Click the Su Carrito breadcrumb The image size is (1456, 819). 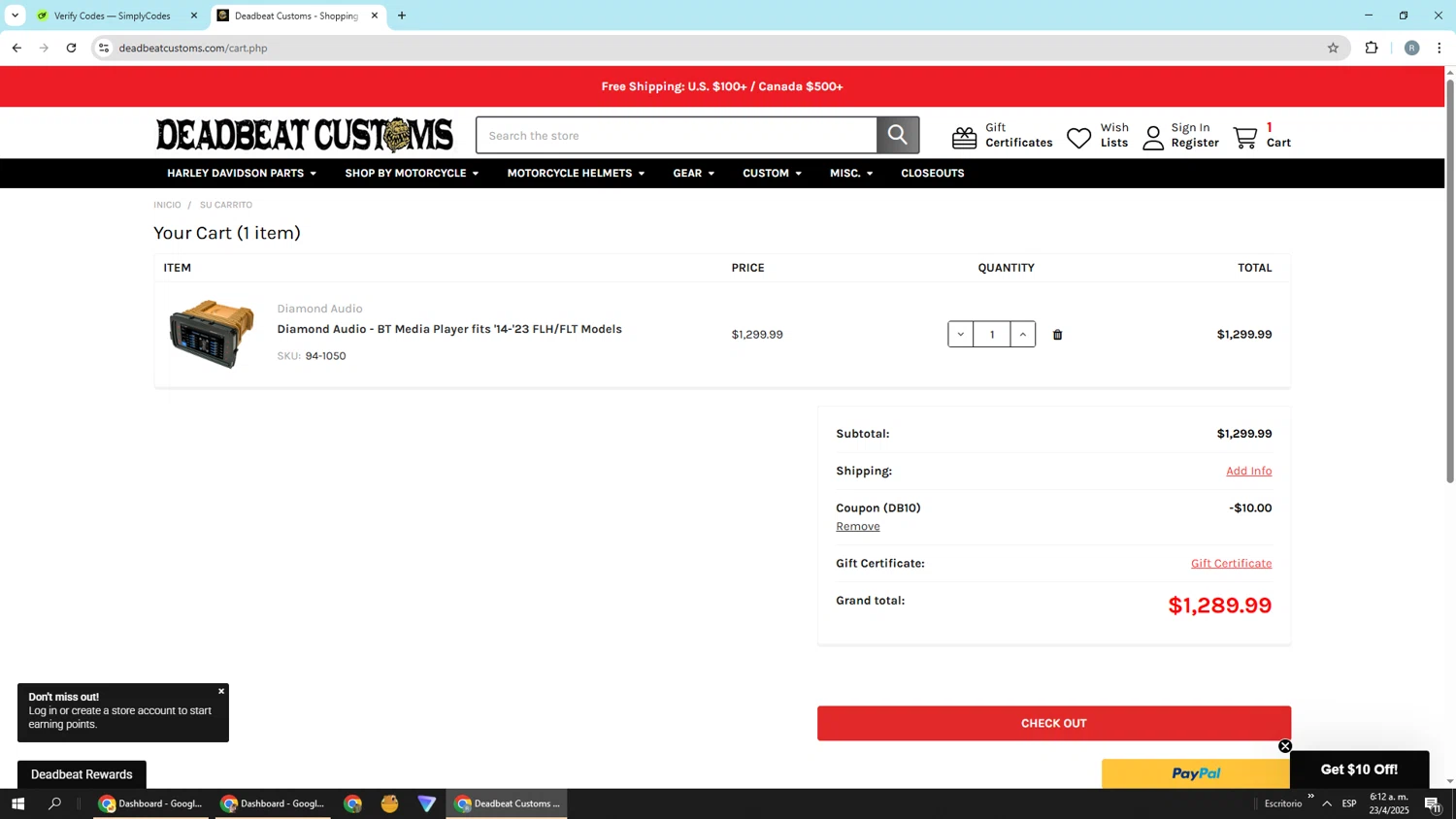226,205
